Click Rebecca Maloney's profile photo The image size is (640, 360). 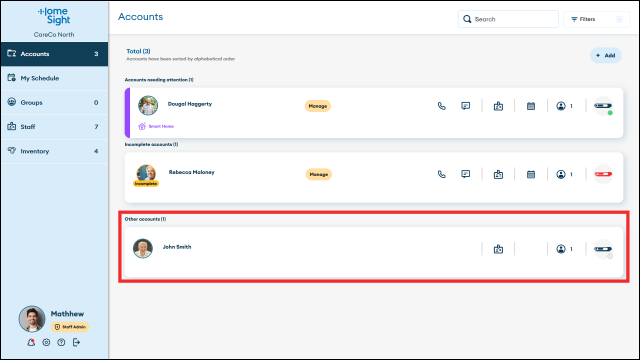coord(146,173)
